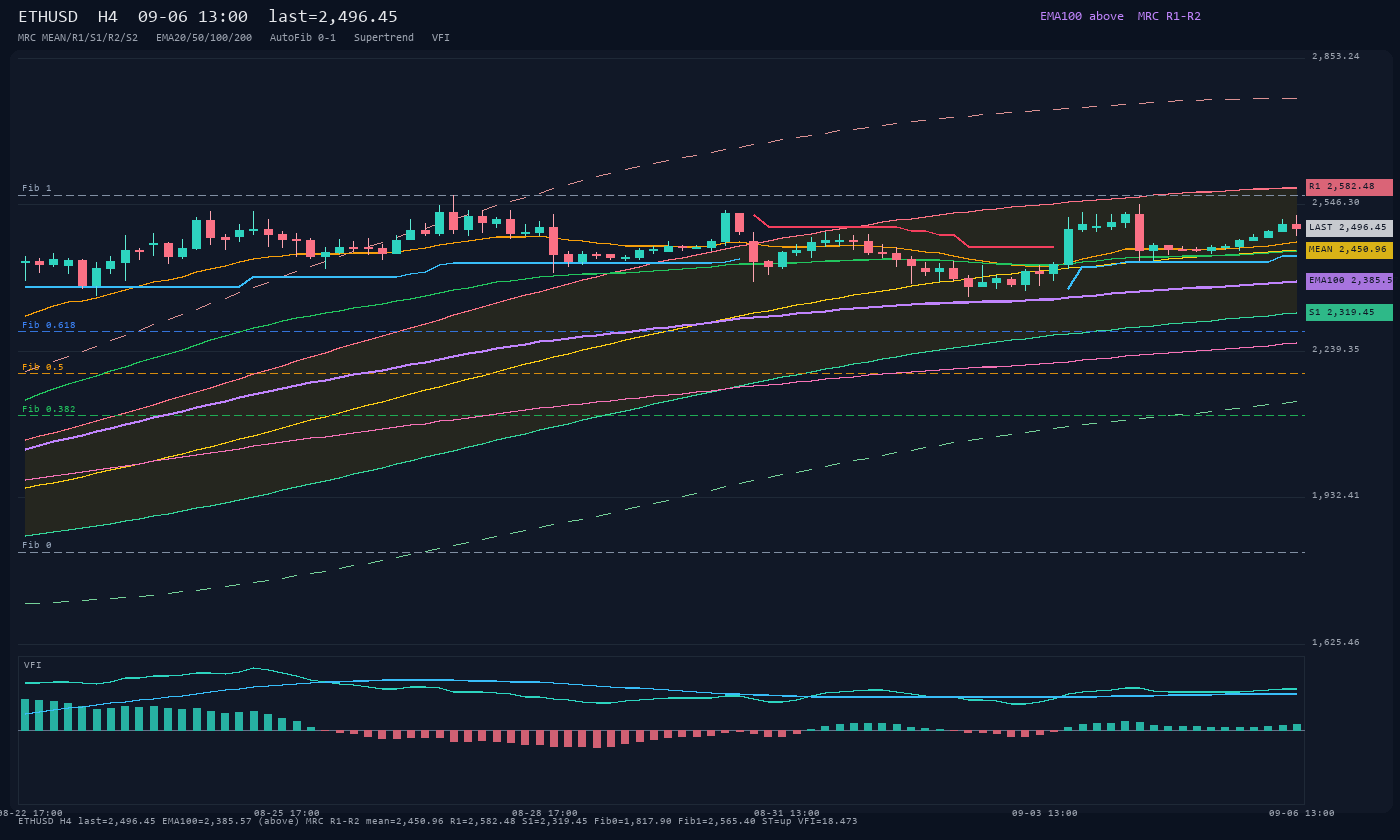Select the MRC R1-R2 status text
This screenshot has height=840, width=1400.
coord(1169,16)
